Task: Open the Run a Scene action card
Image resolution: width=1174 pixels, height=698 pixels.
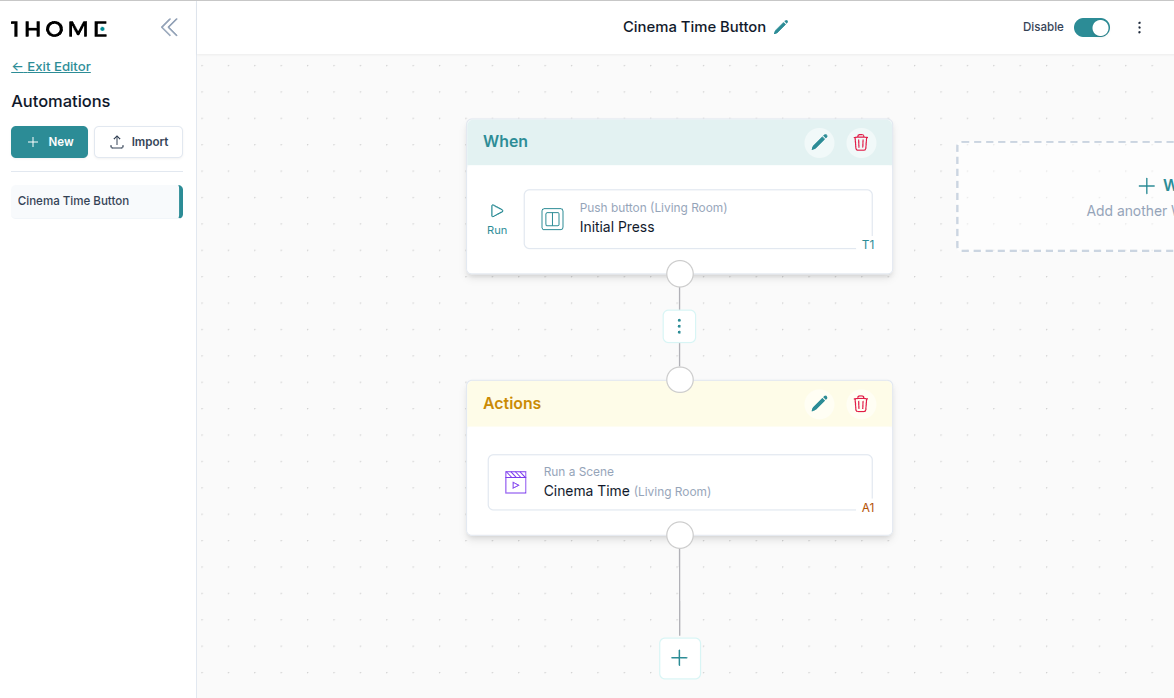Action: point(679,482)
